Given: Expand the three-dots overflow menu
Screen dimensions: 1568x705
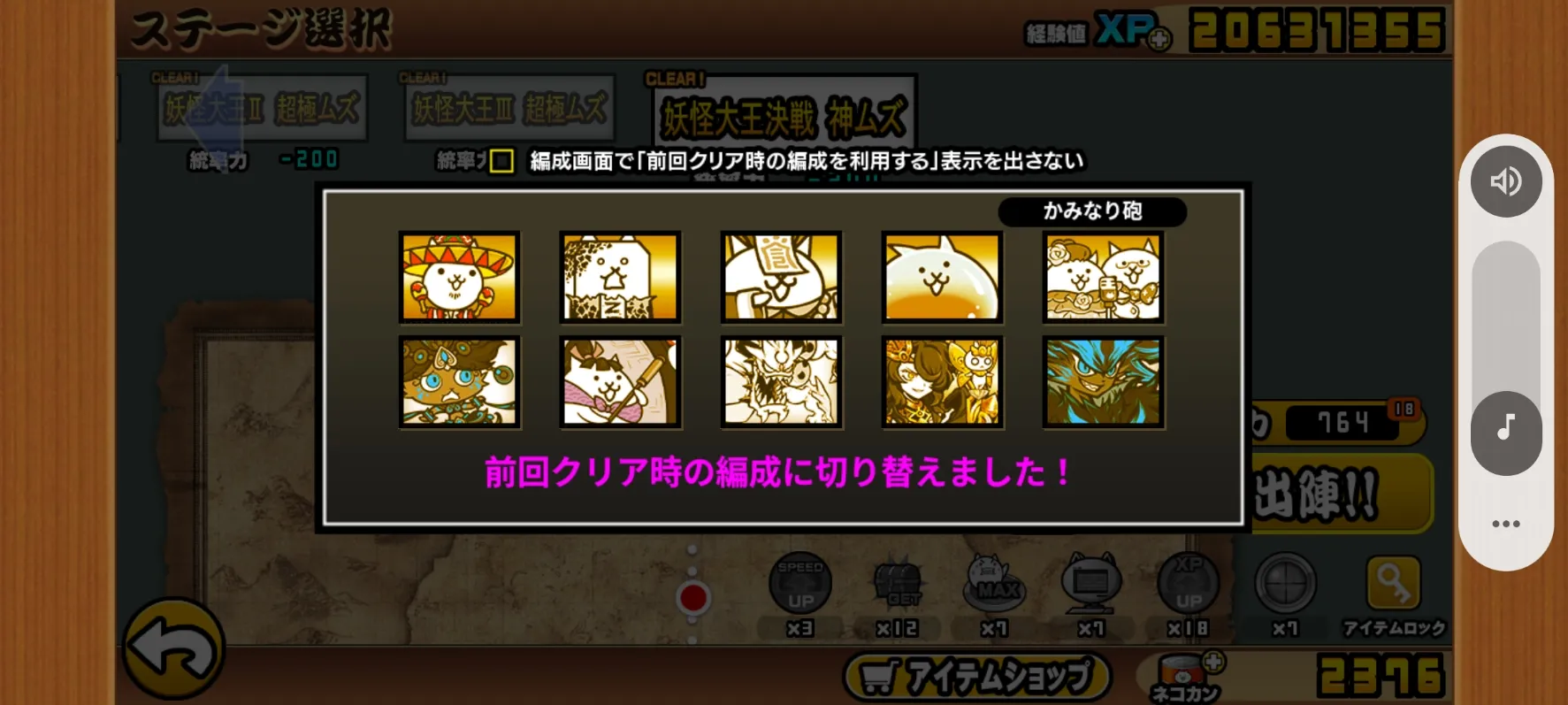Looking at the screenshot, I should tap(1506, 524).
